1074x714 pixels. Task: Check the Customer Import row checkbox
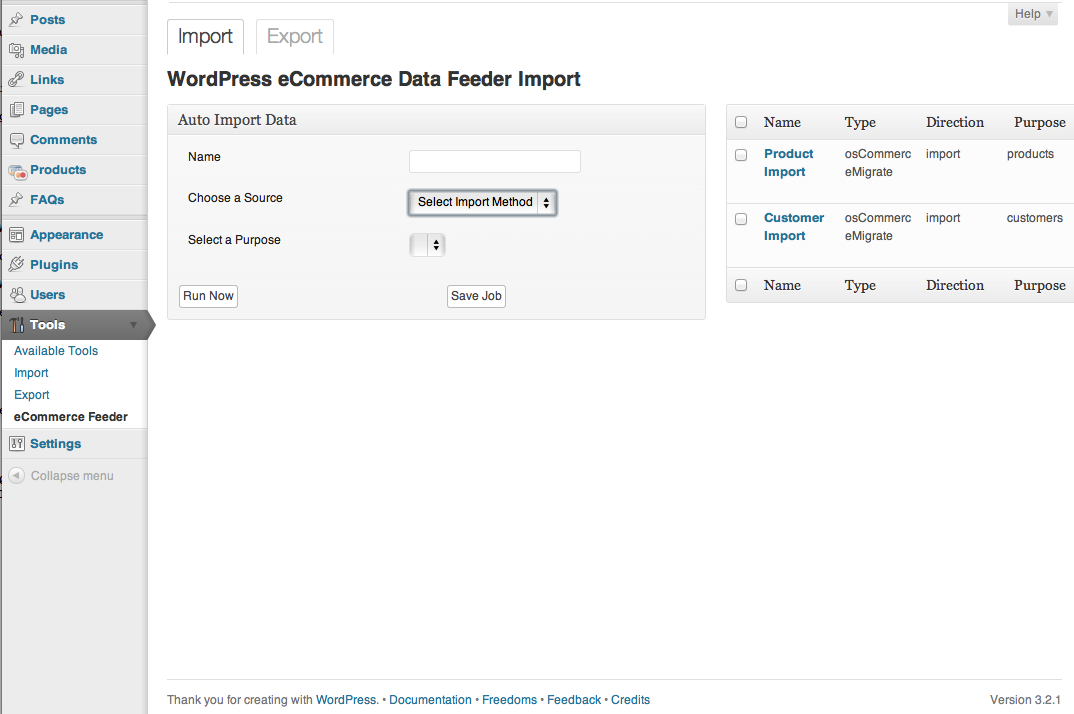741,219
